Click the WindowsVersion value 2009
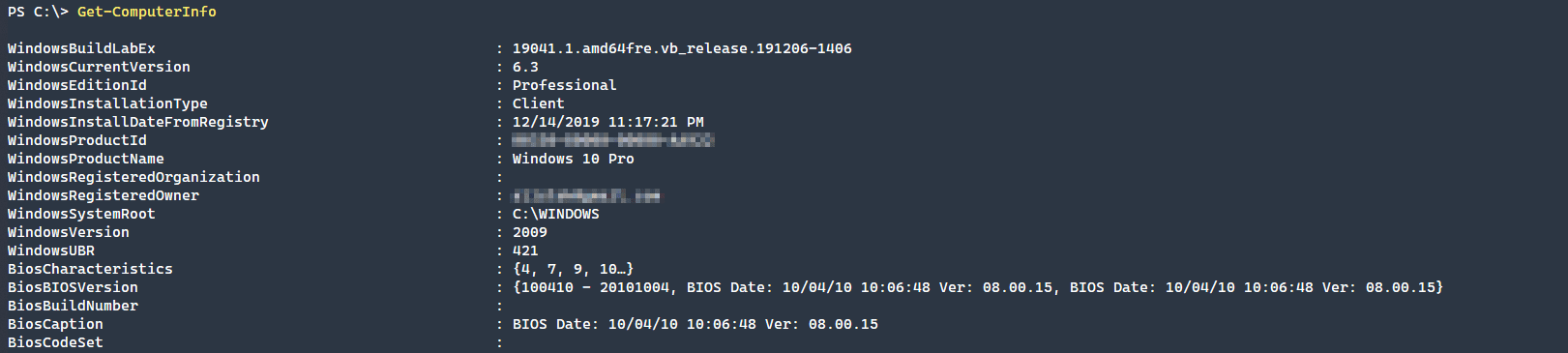This screenshot has height=353, width=1568. (x=530, y=232)
